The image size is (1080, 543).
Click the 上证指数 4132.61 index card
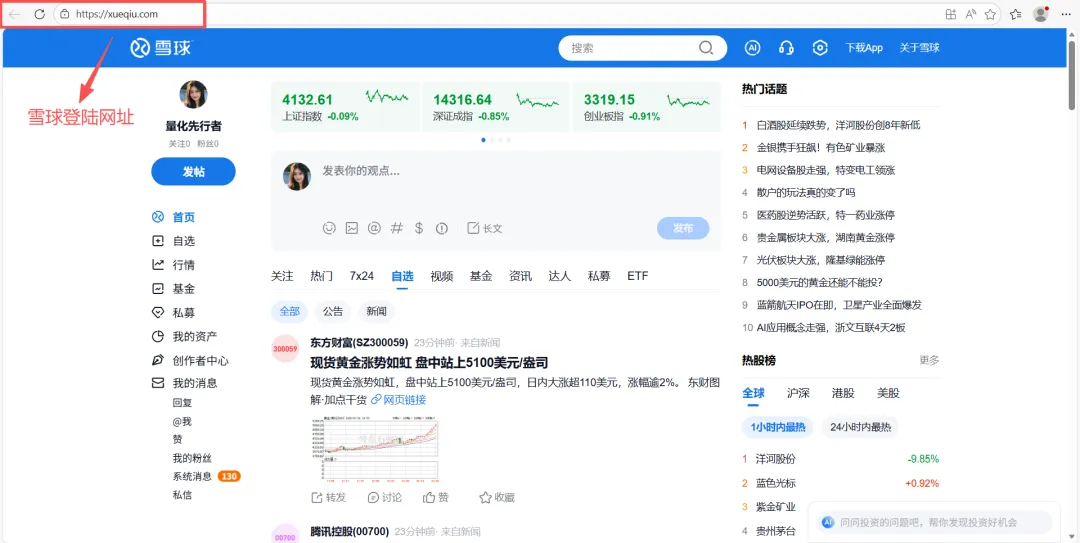pos(346,107)
